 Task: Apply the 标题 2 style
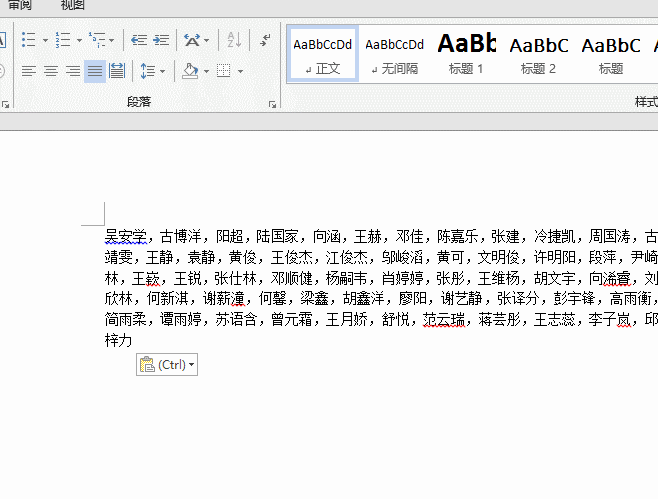tap(538, 54)
